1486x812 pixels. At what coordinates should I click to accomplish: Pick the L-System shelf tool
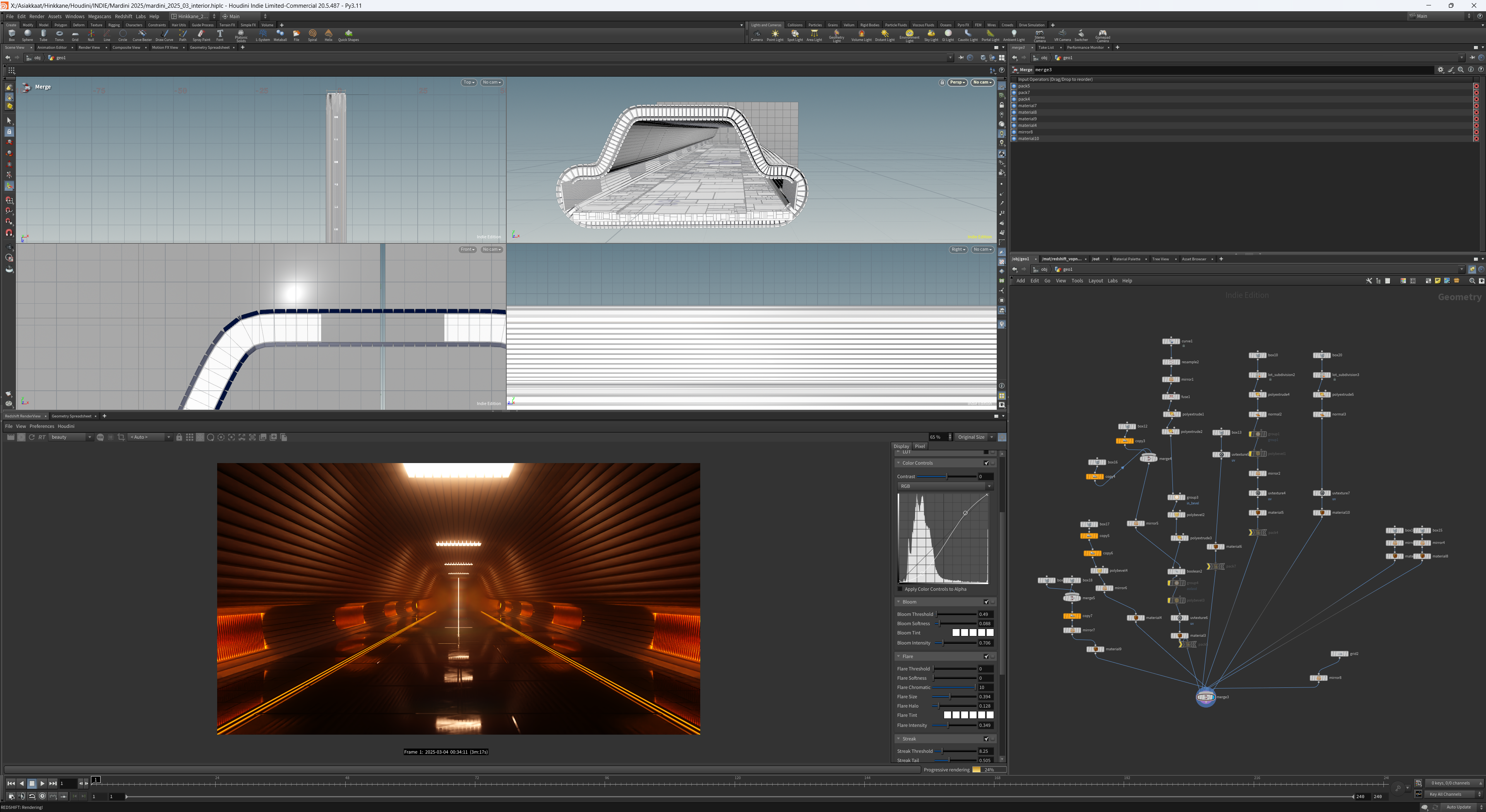point(262,35)
